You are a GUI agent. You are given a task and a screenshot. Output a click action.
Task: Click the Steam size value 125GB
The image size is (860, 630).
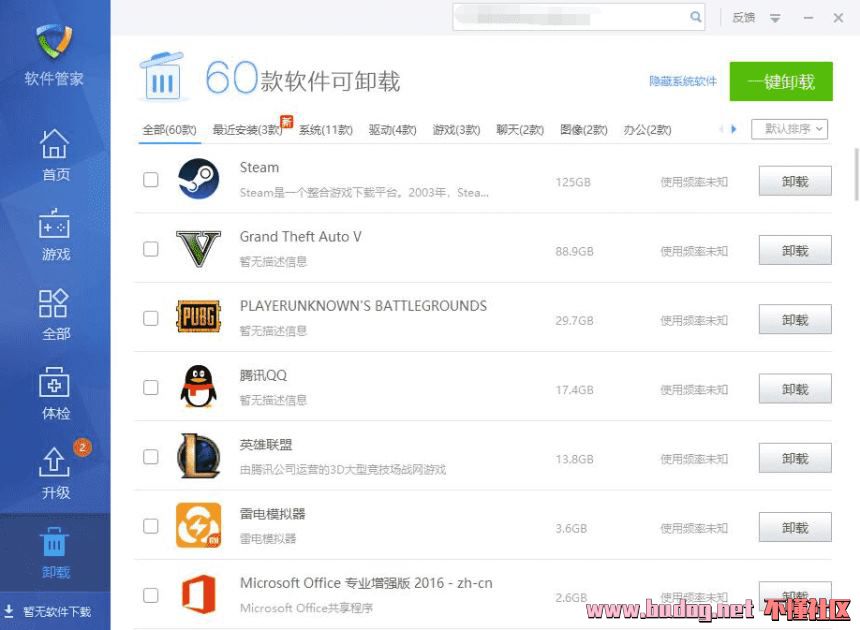[x=573, y=182]
